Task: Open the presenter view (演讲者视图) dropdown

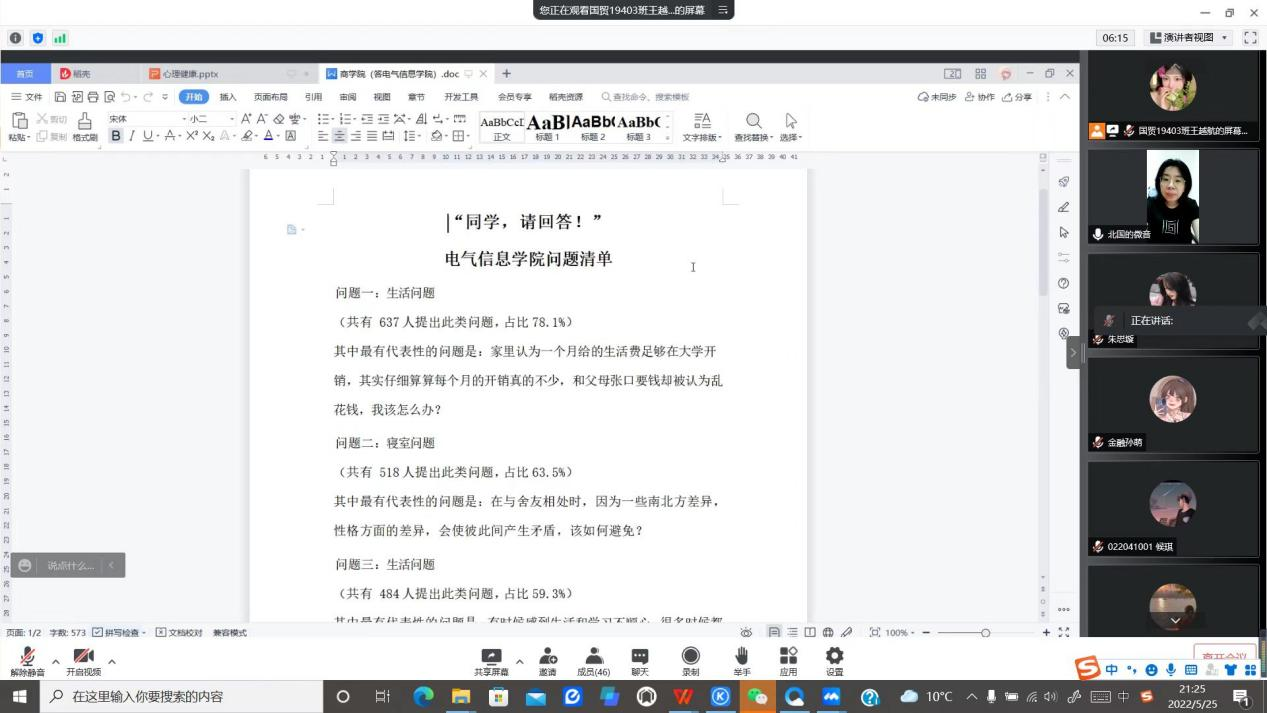Action: (1189, 38)
